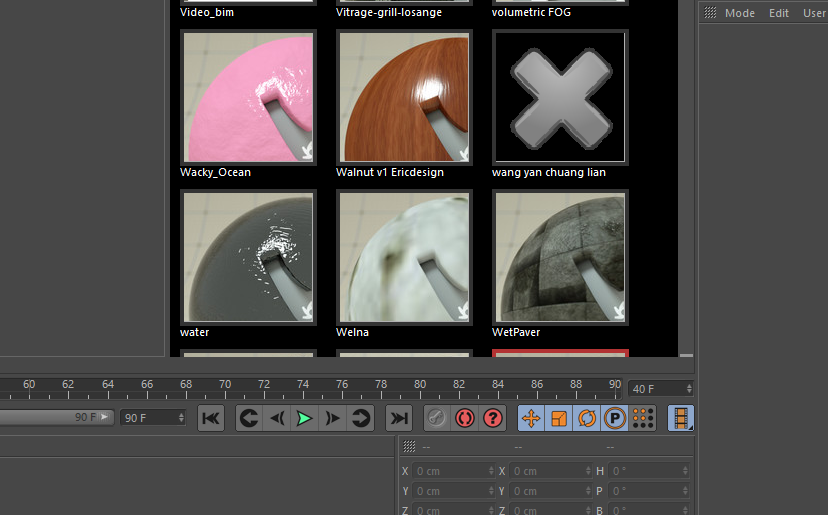
Task: Click the 90 F preview range slider
Action: click(57, 417)
